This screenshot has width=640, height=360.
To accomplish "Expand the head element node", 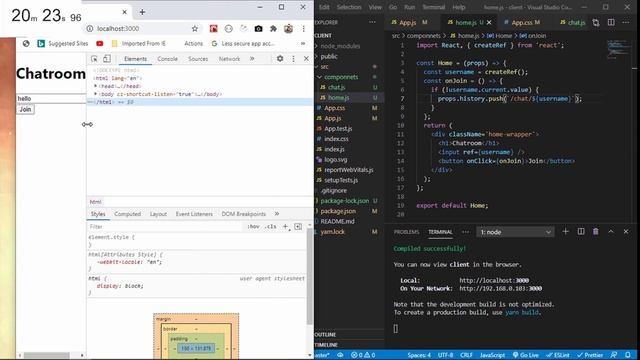I will click(x=96, y=86).
